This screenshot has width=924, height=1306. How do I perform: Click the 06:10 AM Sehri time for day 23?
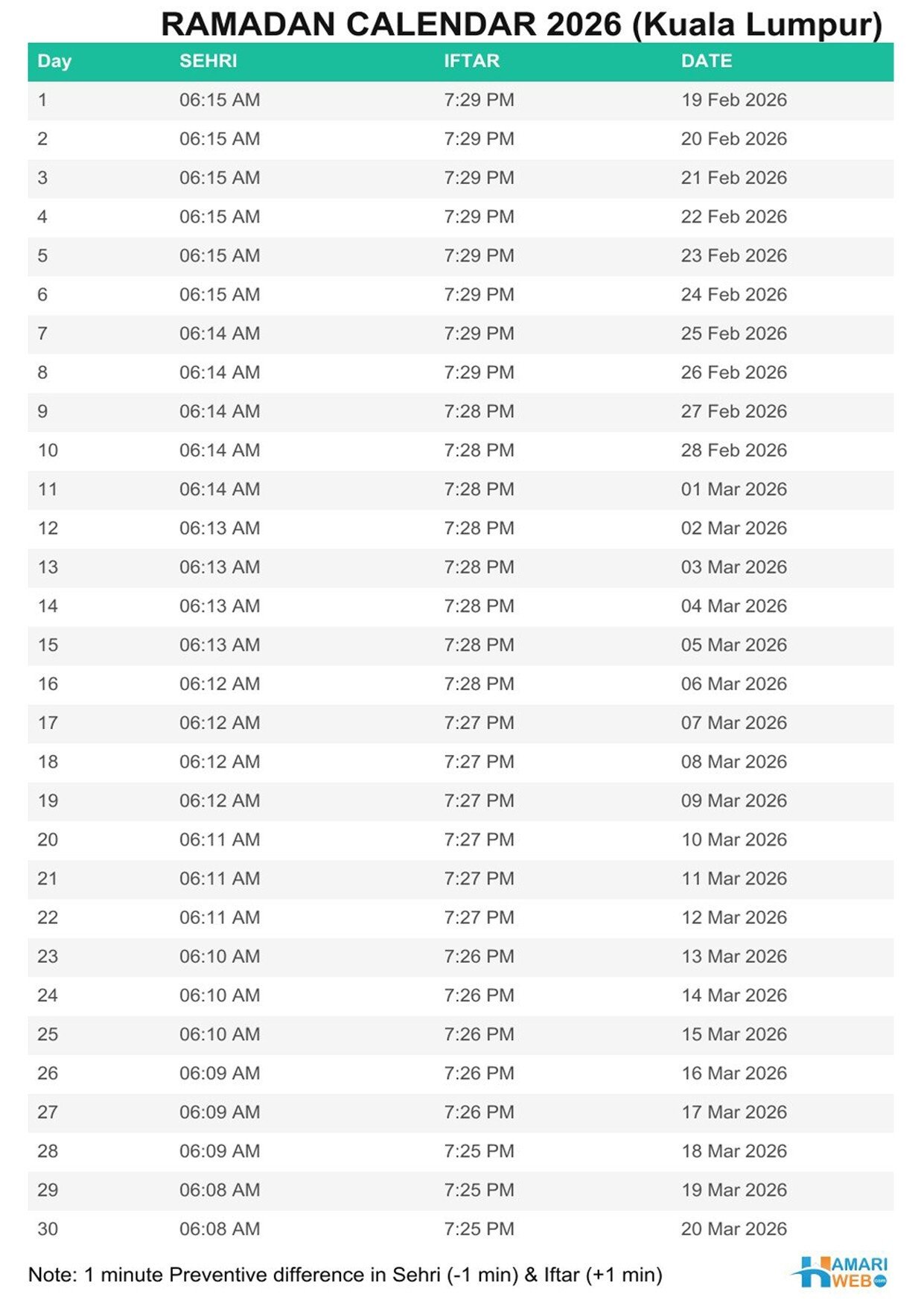(x=220, y=956)
